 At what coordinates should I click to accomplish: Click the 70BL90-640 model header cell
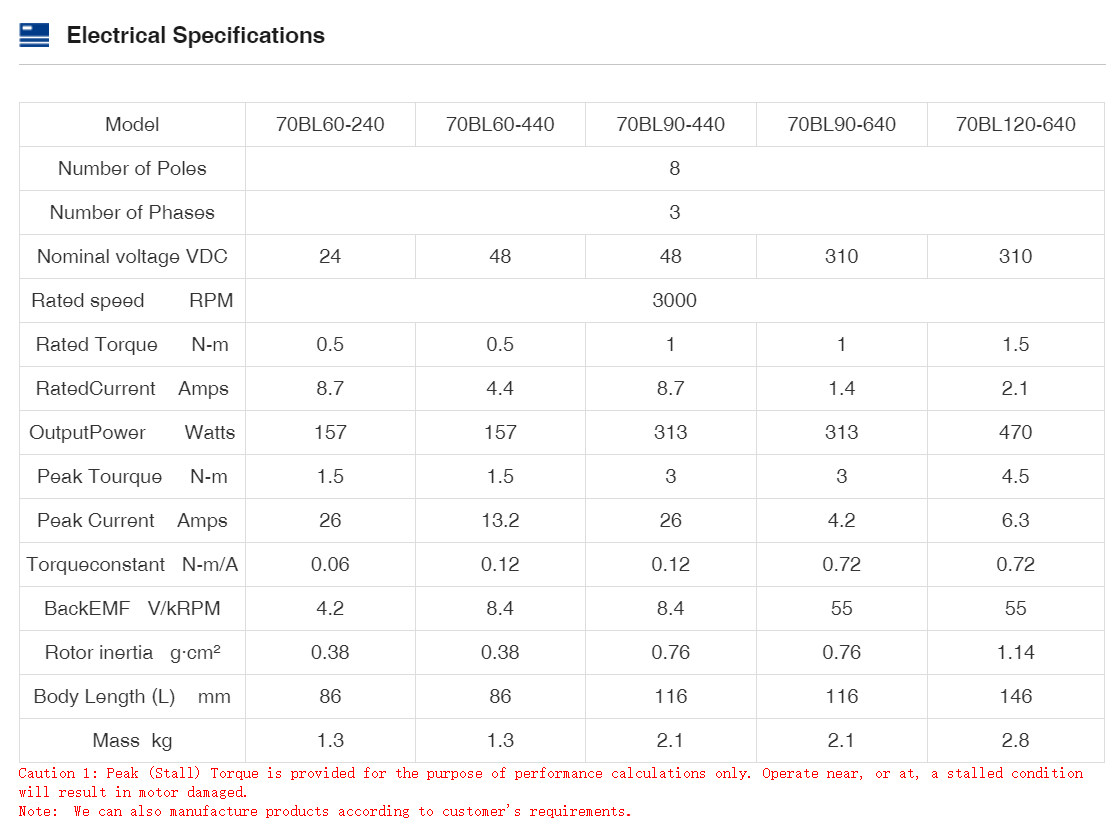(841, 125)
